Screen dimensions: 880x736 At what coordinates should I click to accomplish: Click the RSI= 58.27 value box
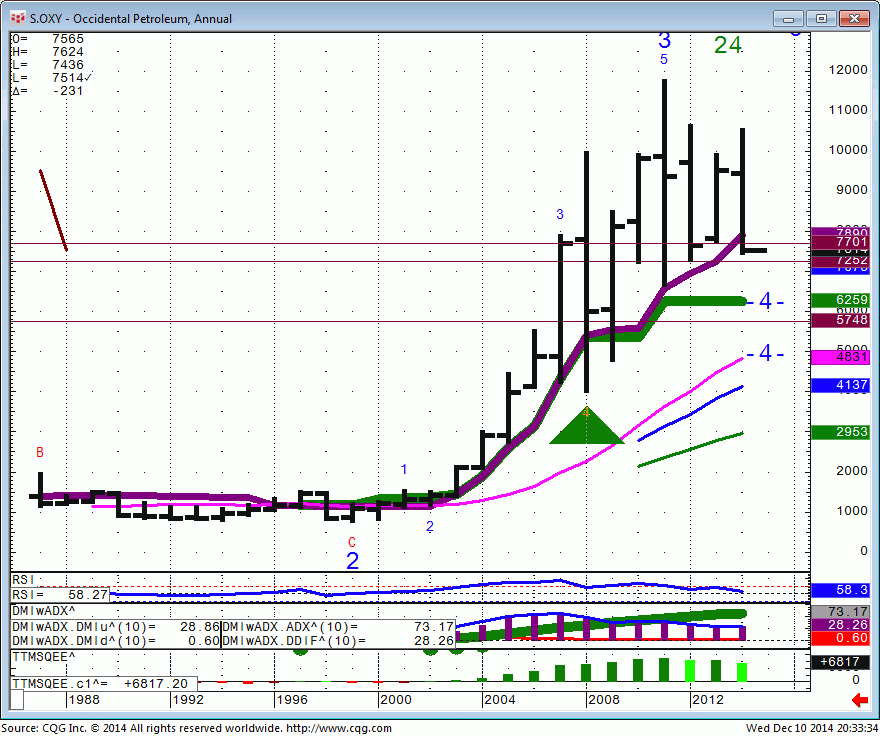coord(60,595)
